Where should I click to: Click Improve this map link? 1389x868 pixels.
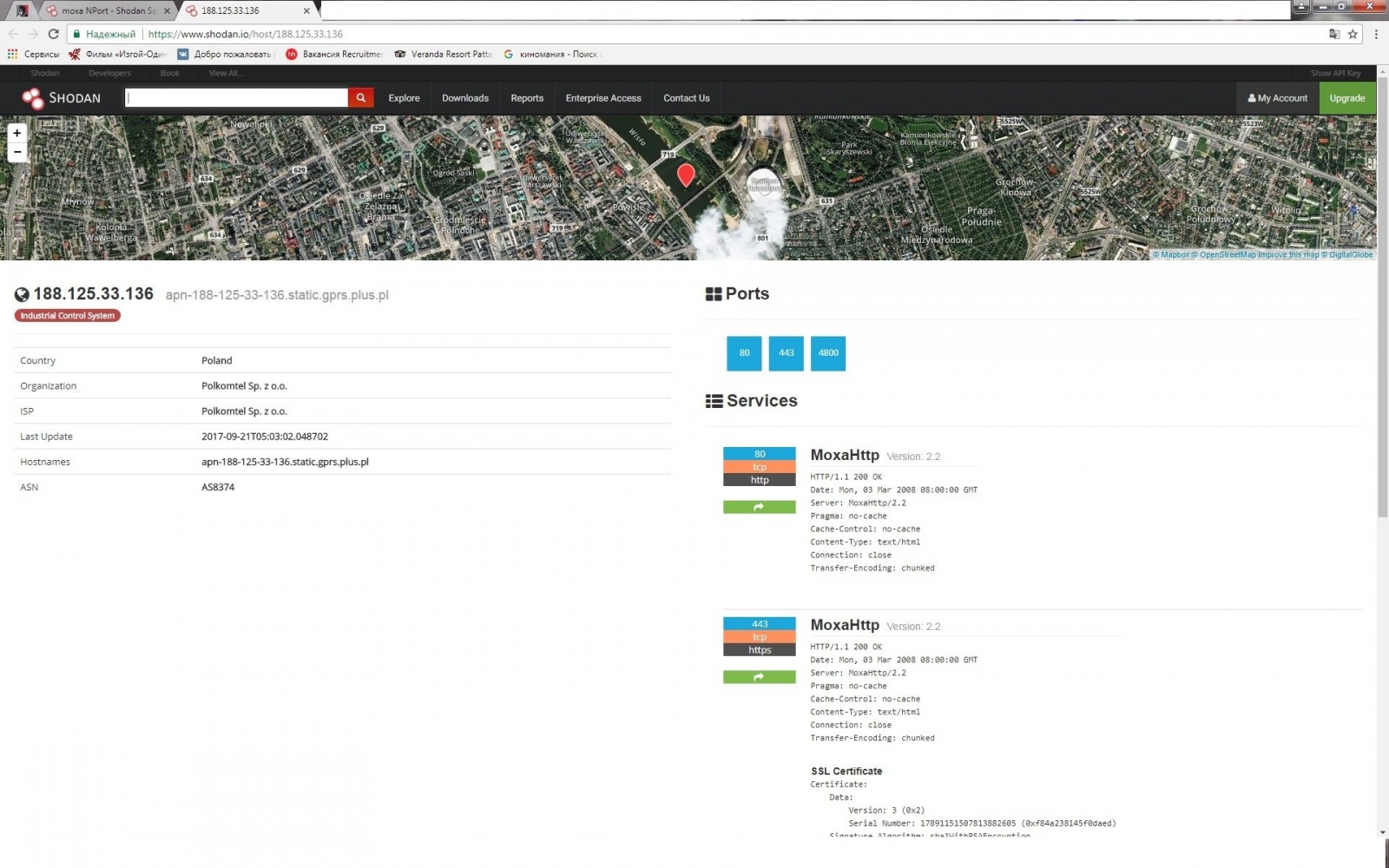tap(1288, 255)
